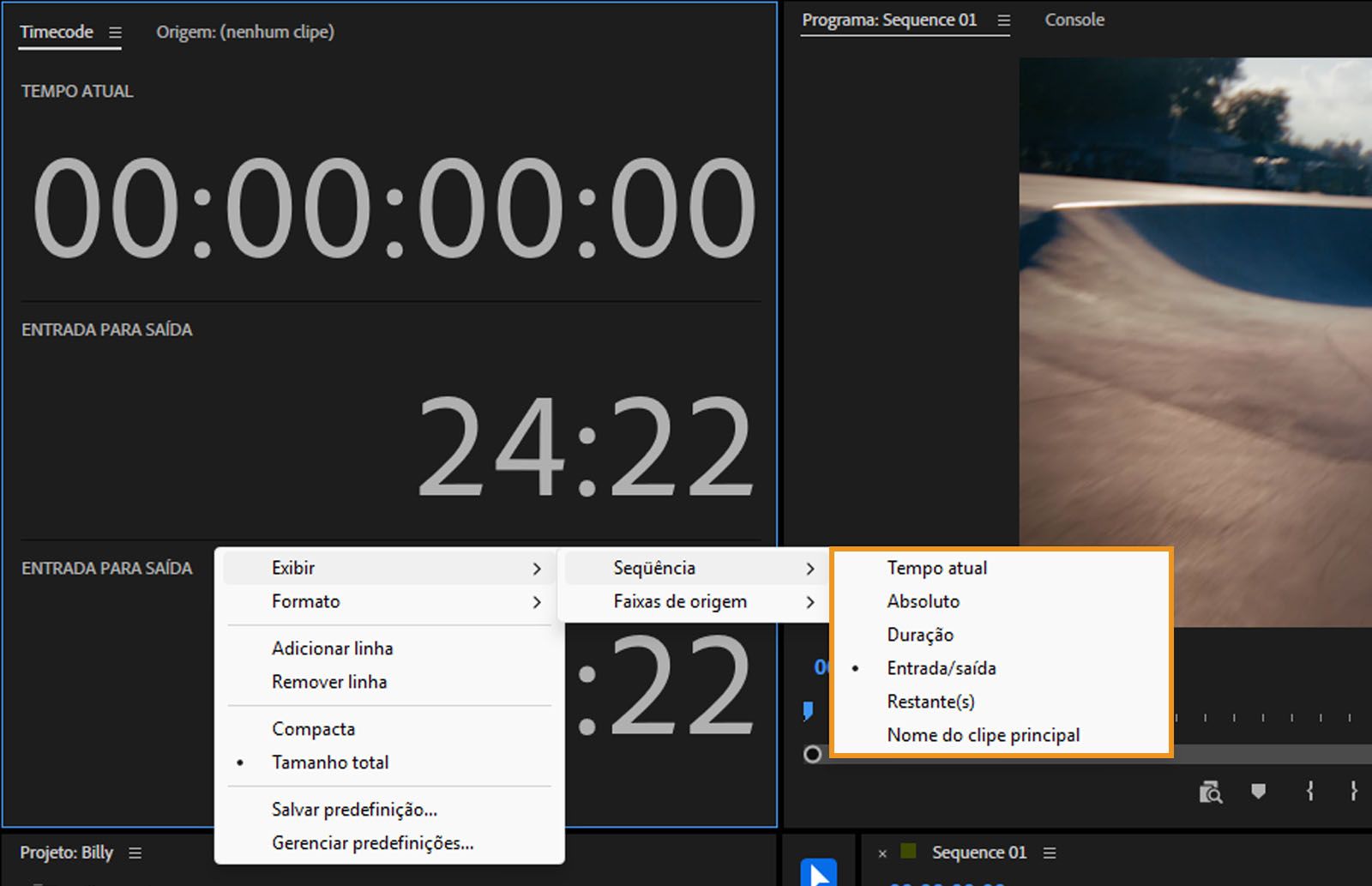Open the Faixas de origem submenu
Image resolution: width=1372 pixels, height=886 pixels.
click(680, 601)
